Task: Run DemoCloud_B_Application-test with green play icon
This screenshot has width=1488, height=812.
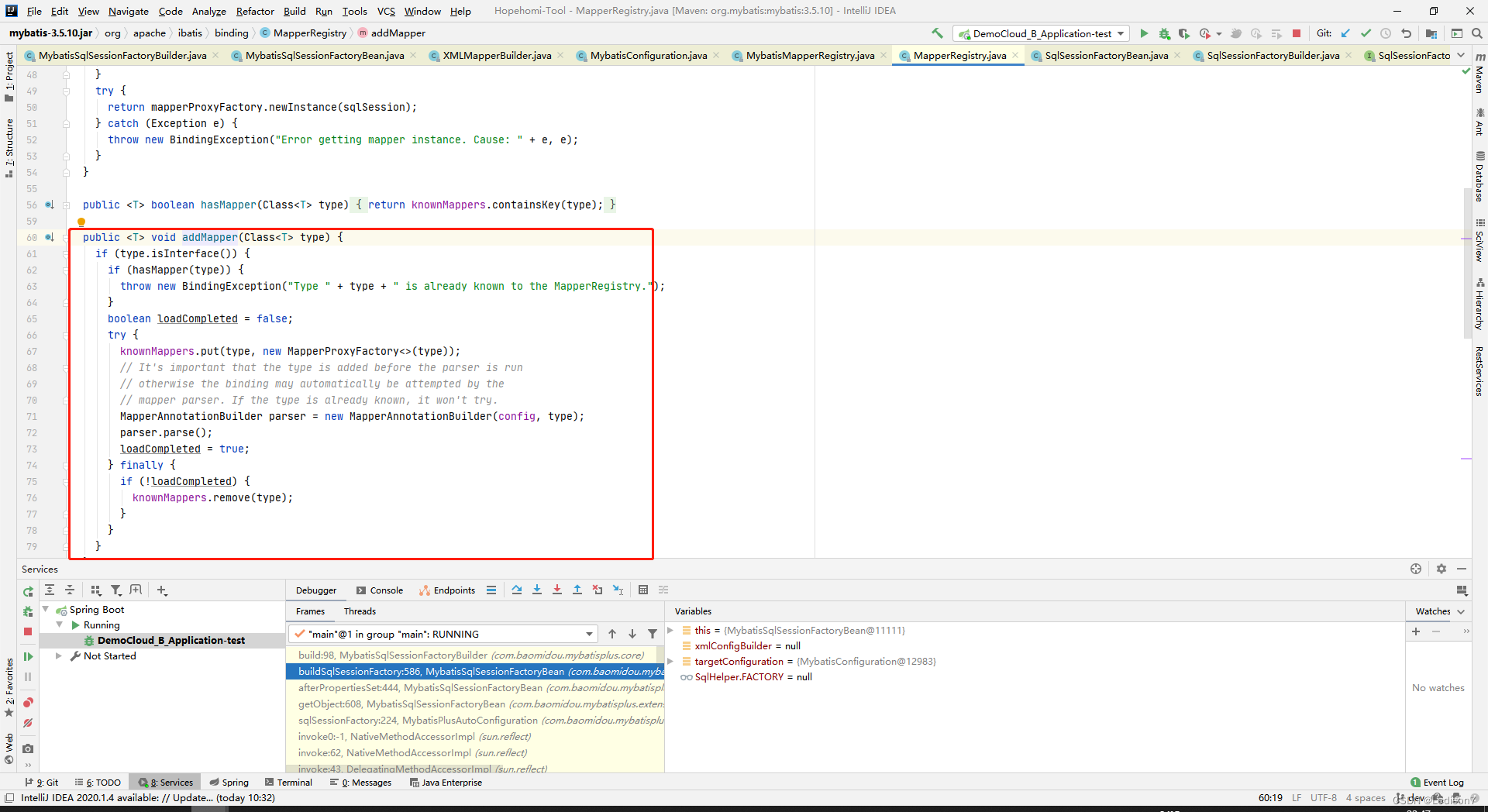Action: click(x=1144, y=33)
